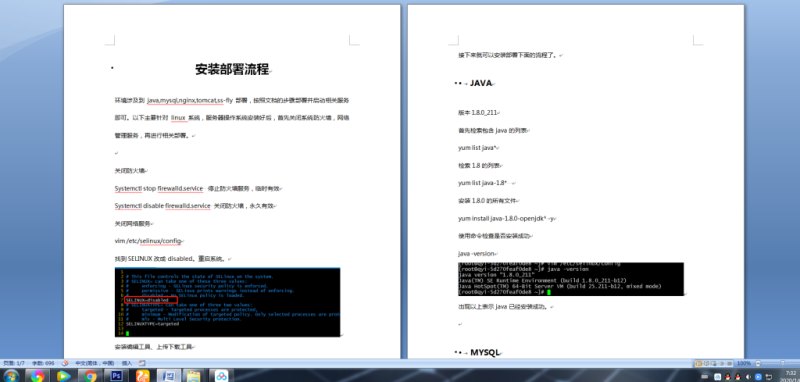Click the MYSQL section heading

pos(485,352)
